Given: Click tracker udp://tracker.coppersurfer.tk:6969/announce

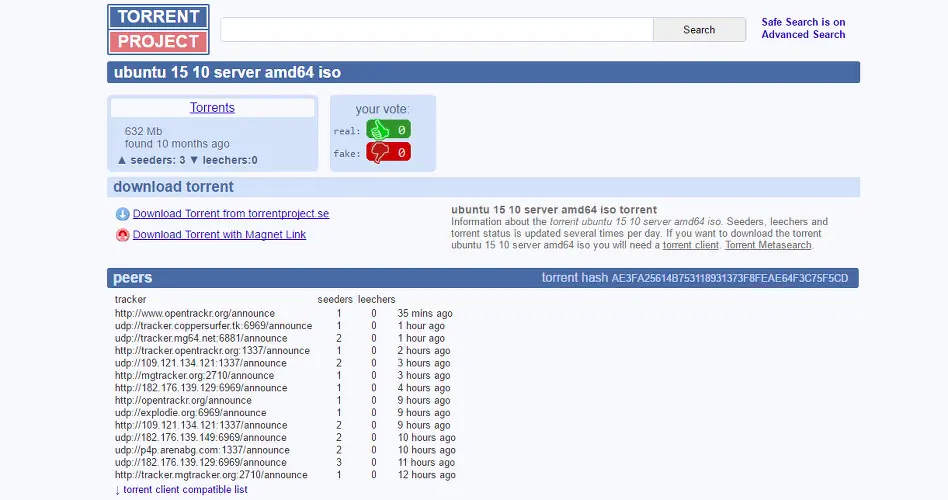Looking at the screenshot, I should click(x=213, y=326).
